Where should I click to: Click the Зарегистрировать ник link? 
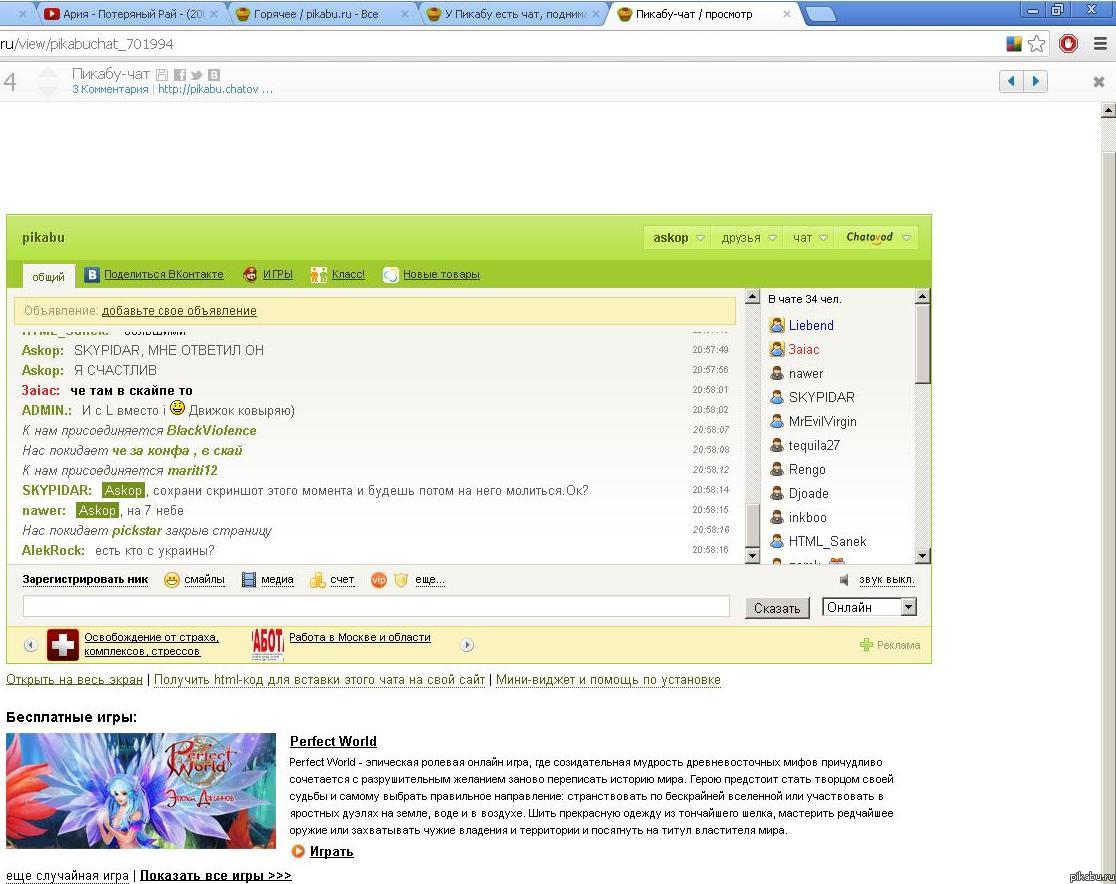85,579
